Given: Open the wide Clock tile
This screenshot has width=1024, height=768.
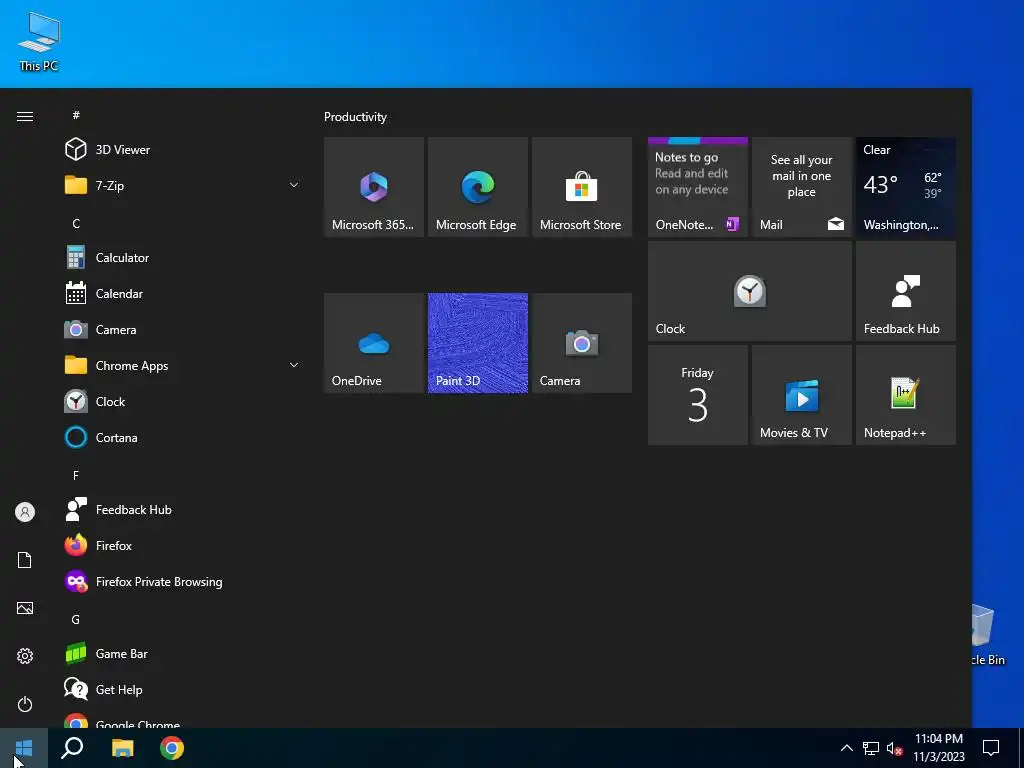Looking at the screenshot, I should click(x=750, y=291).
